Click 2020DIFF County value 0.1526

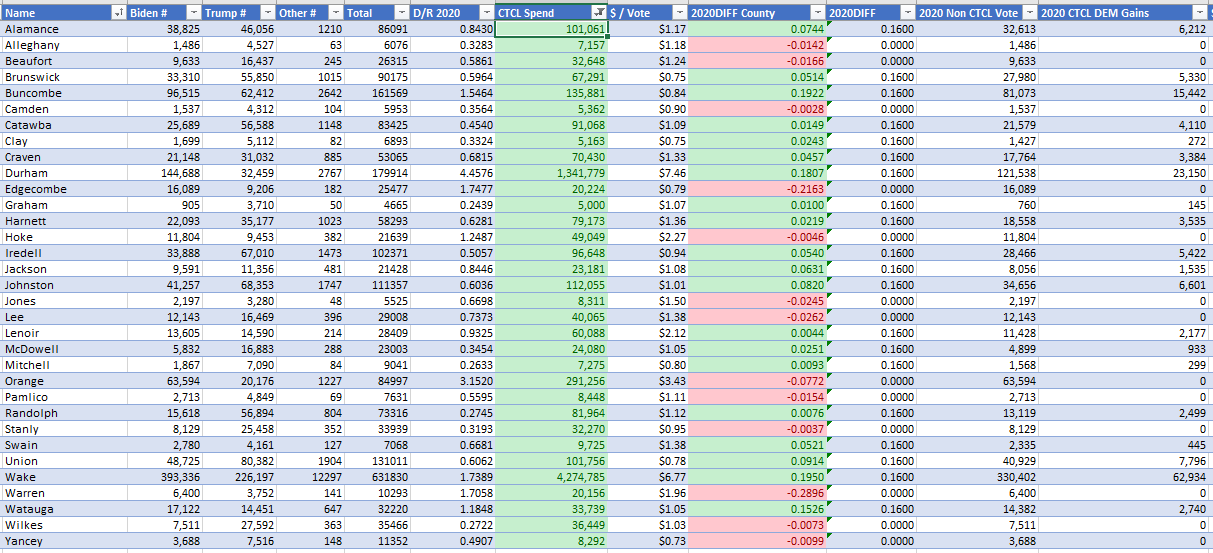click(807, 509)
